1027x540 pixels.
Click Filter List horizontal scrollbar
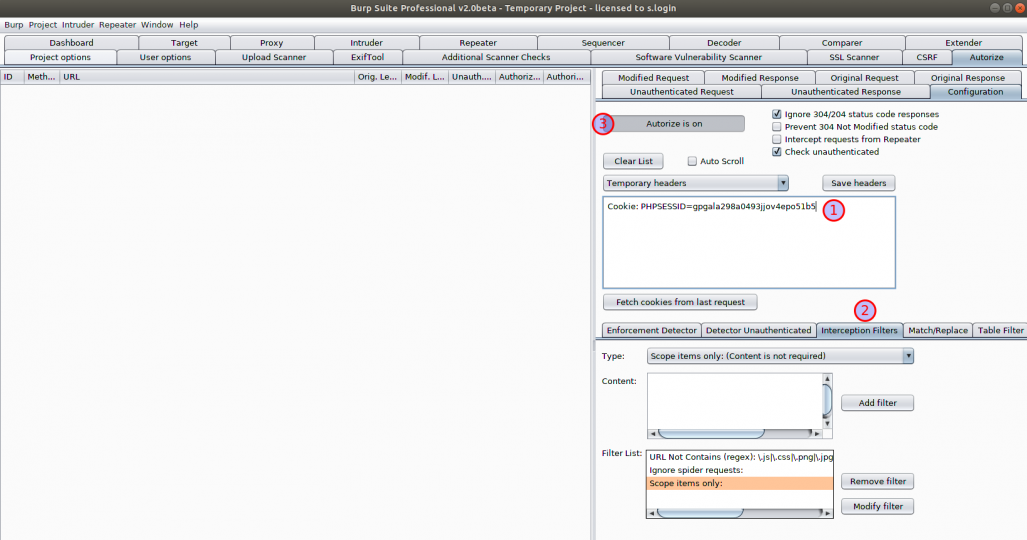739,513
